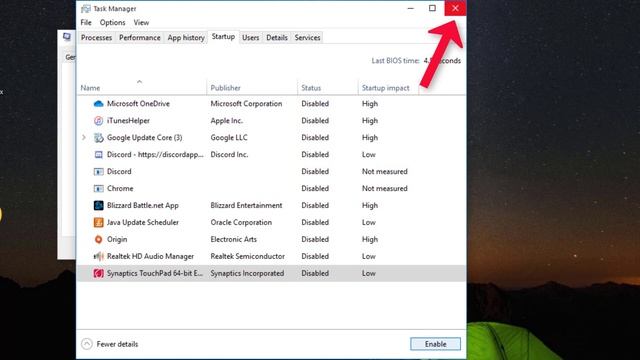Click the Synaptics TouchPad icon
This screenshot has height=360, width=640.
click(98, 273)
